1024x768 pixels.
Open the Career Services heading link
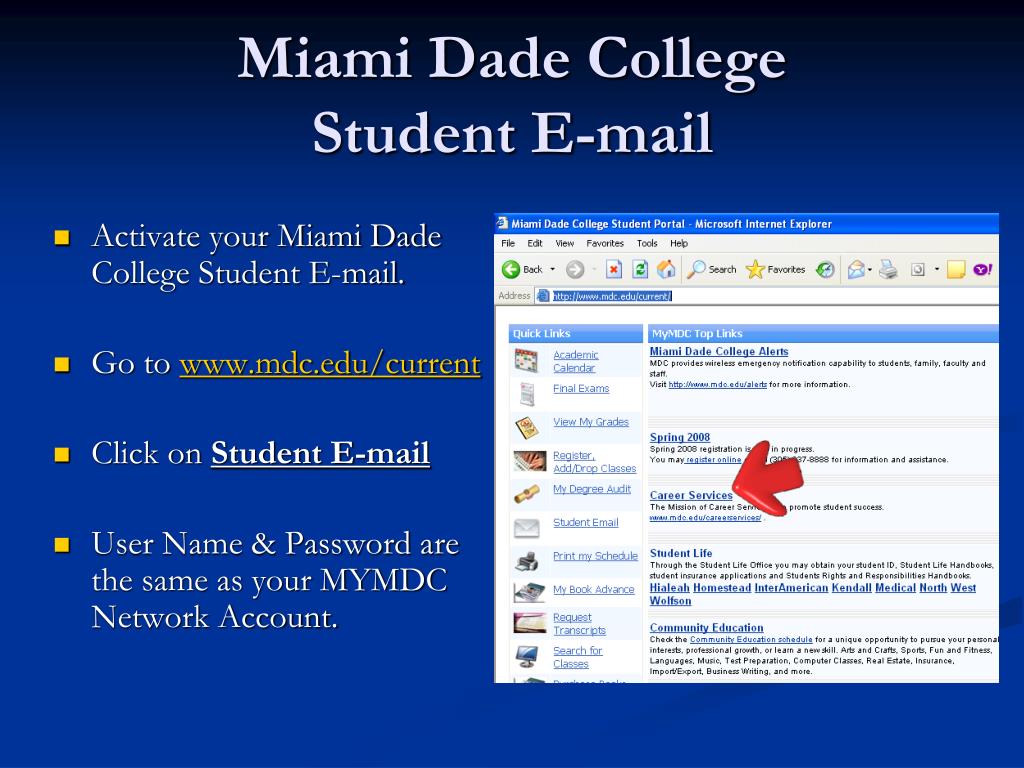[x=691, y=495]
